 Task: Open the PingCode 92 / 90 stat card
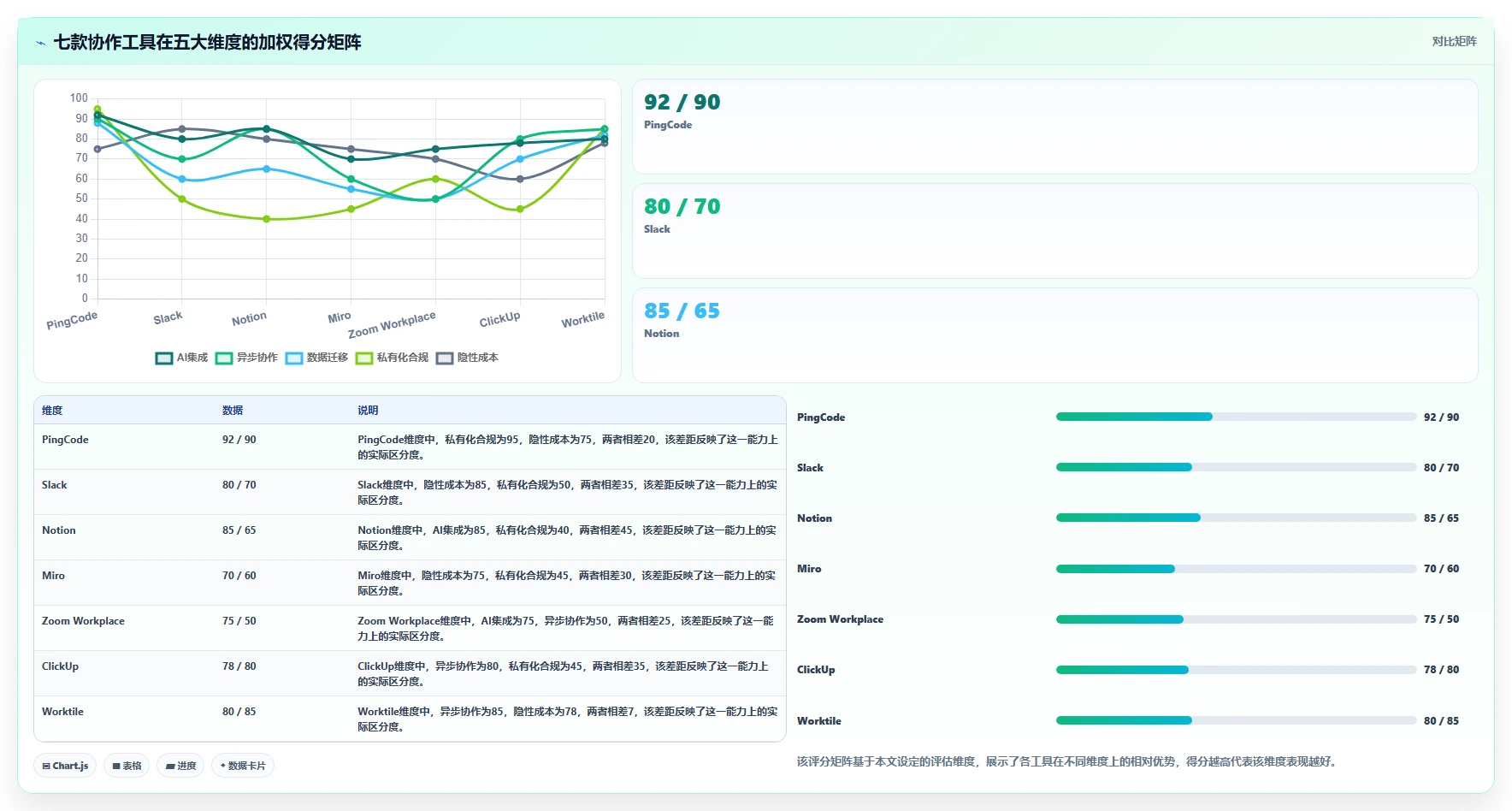coord(1054,127)
